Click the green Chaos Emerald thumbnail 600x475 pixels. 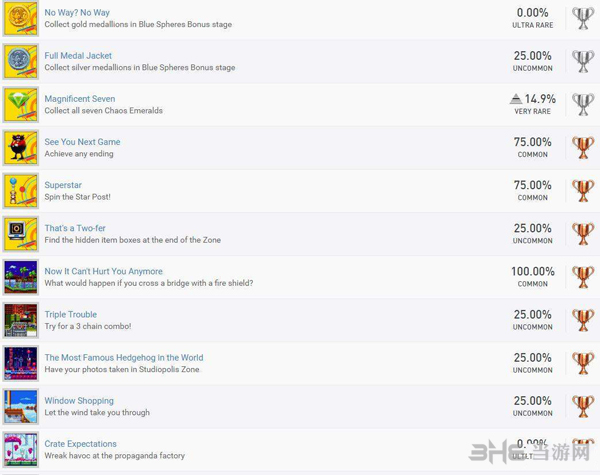point(21,104)
